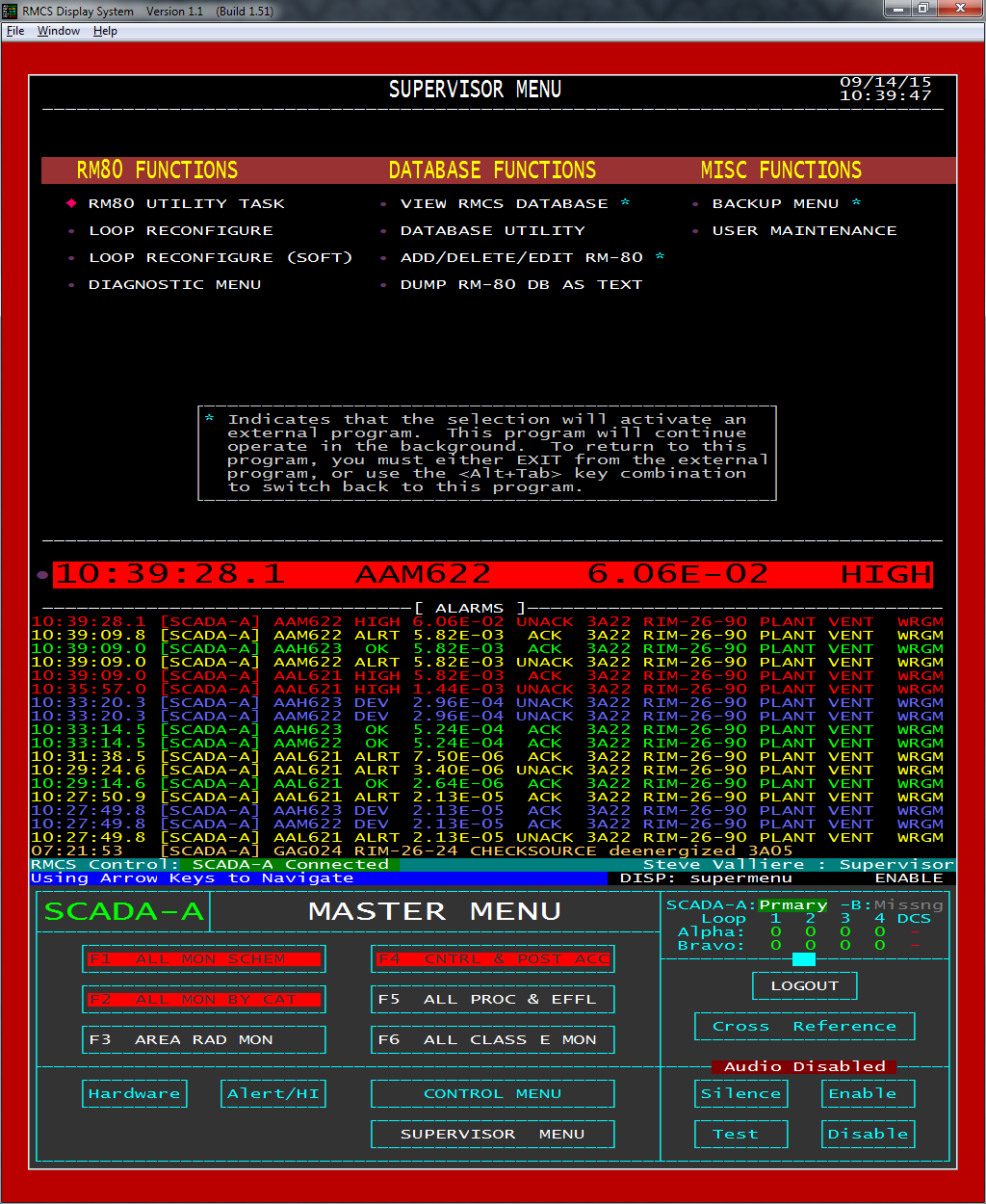Click the red diamond beside RM80 UTILITY TASK
The width and height of the screenshot is (986, 1204).
(71, 203)
